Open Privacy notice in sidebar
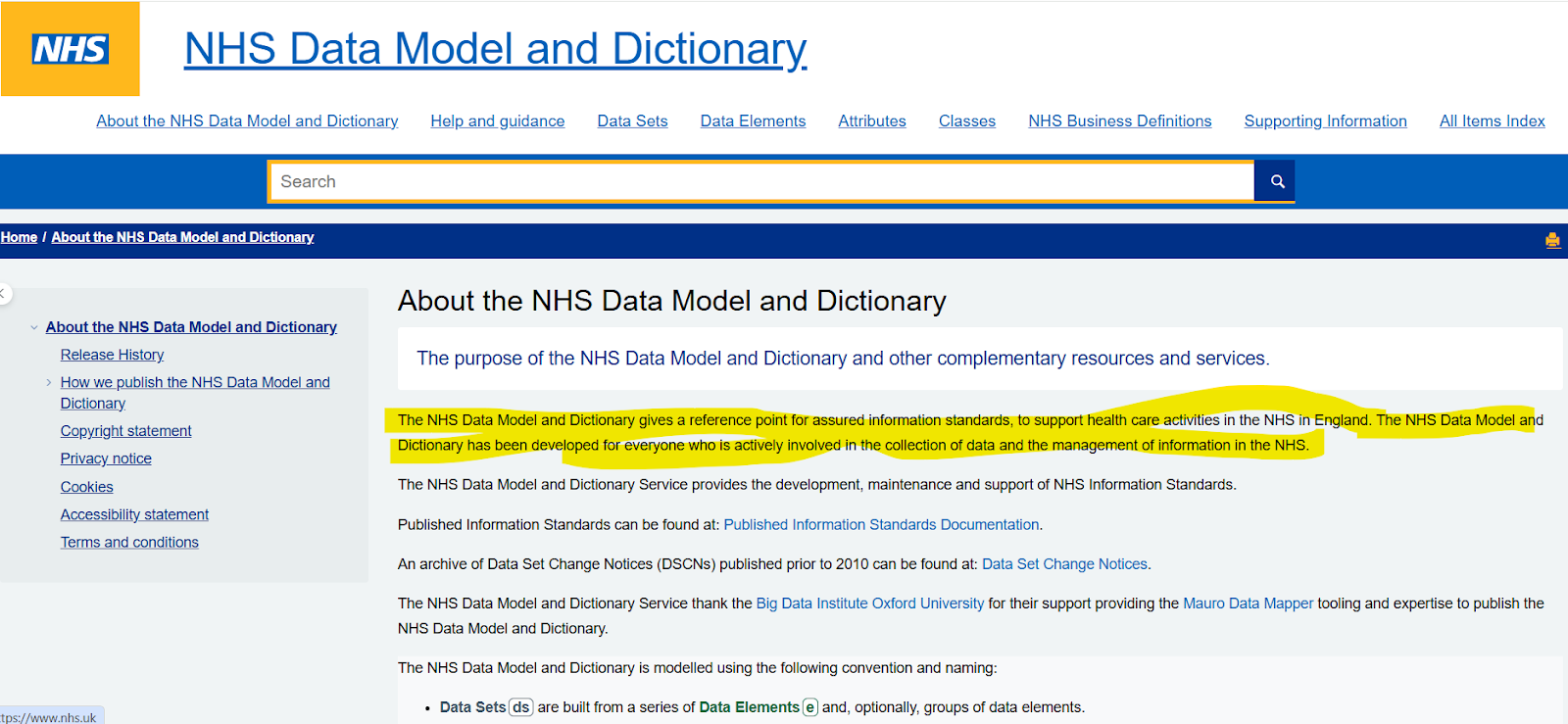 106,459
